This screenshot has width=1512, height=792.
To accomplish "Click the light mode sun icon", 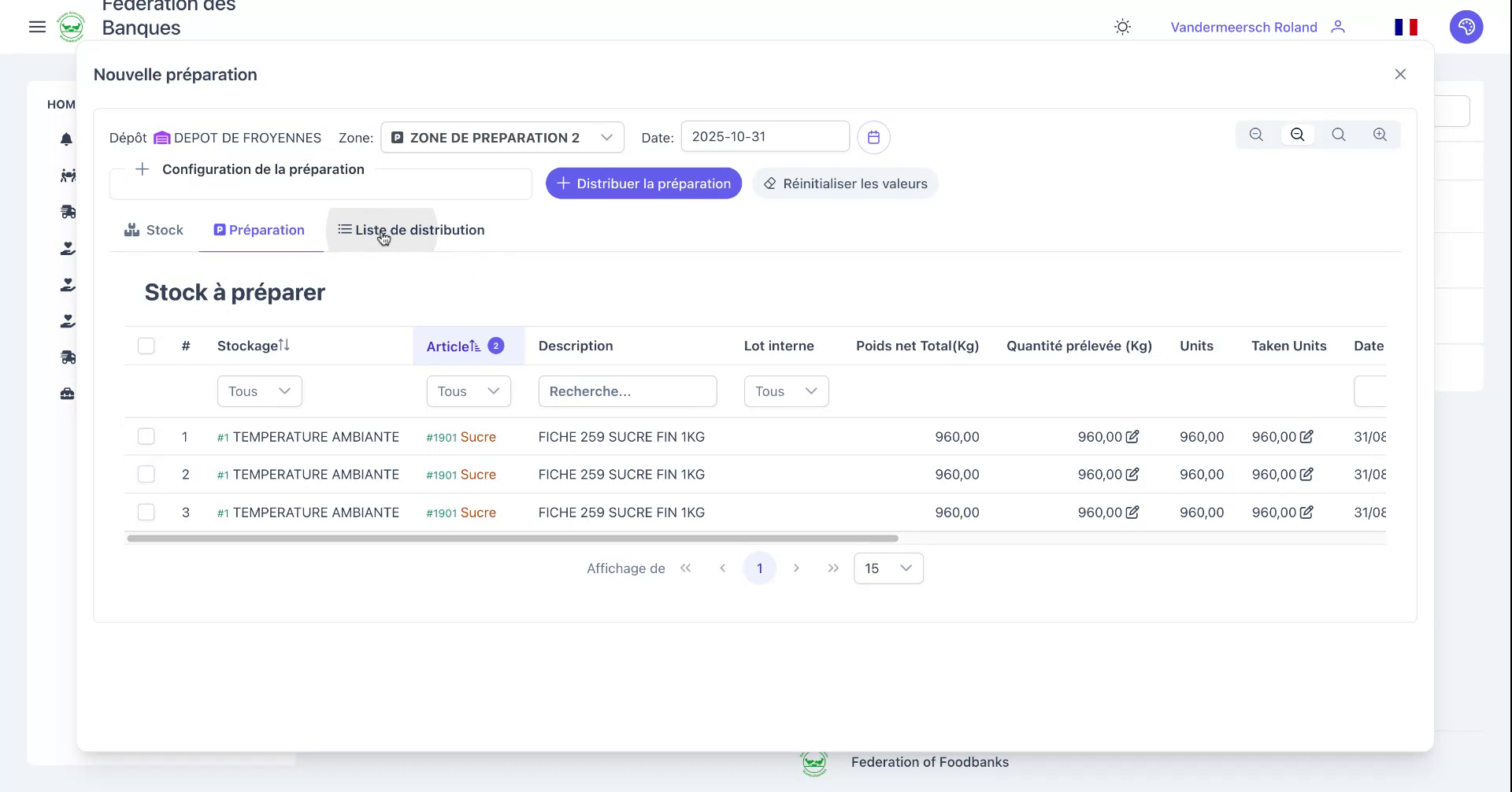I will (x=1121, y=26).
